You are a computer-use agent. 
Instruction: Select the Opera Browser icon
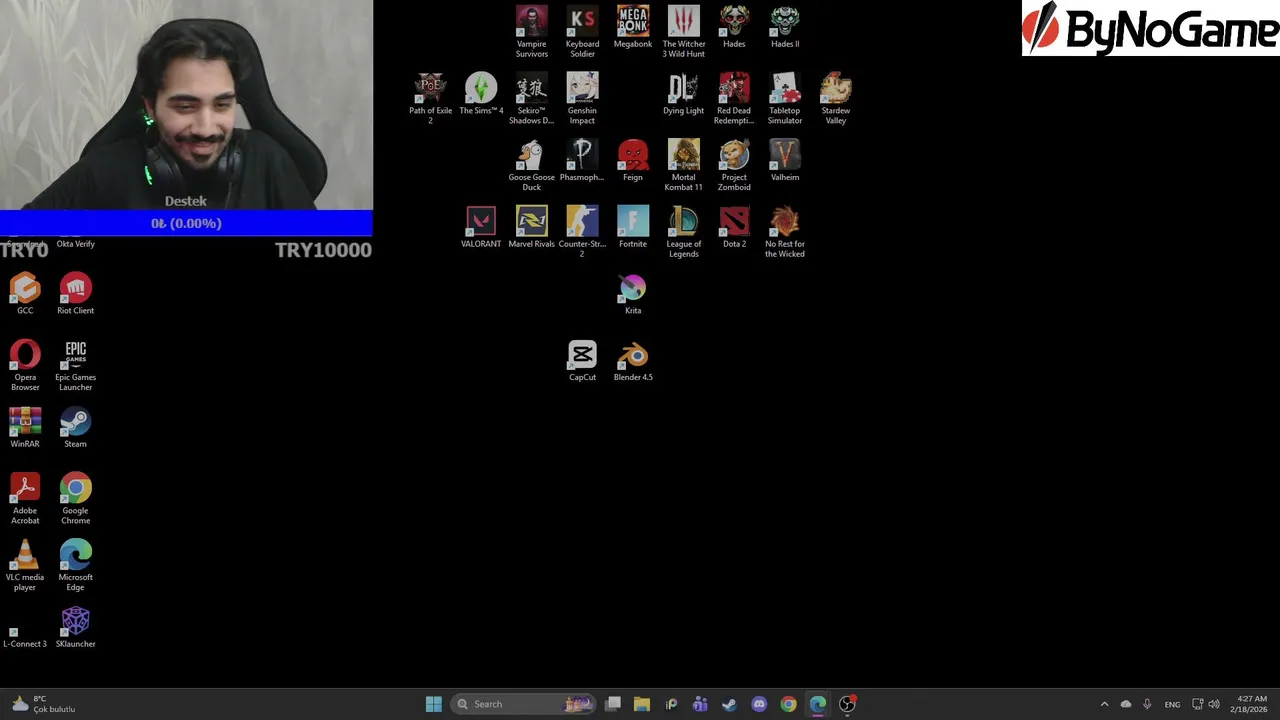tap(25, 365)
